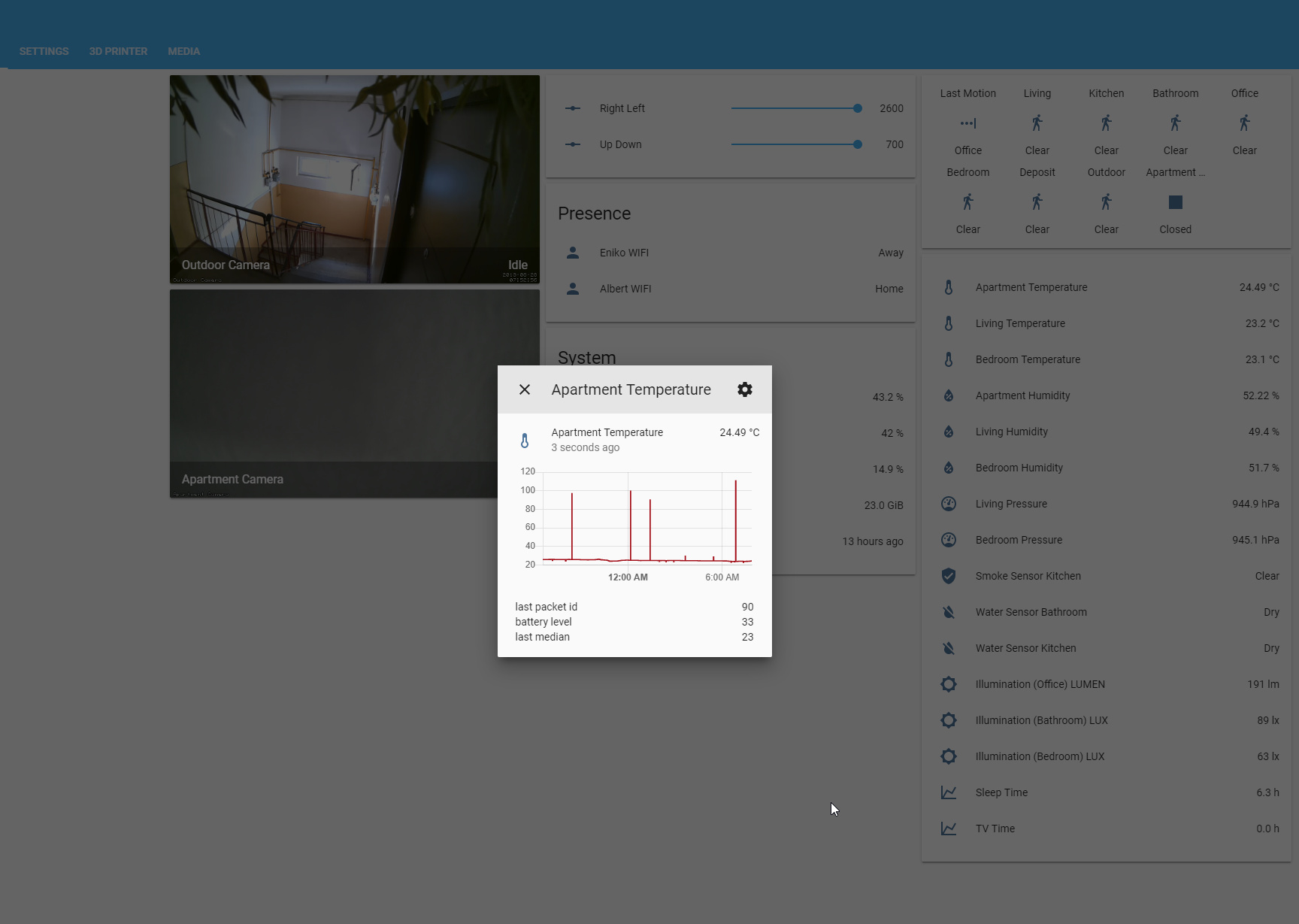Open the Bedroom Temperature entry

tap(1027, 359)
